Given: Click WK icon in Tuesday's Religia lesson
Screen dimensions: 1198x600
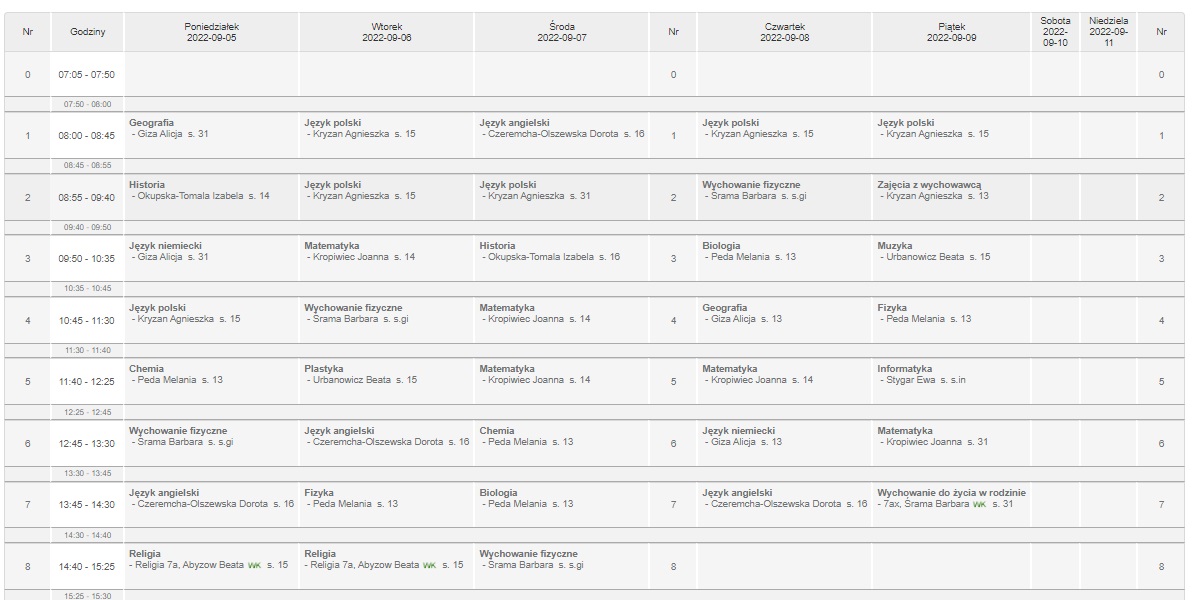Looking at the screenshot, I should (430, 565).
